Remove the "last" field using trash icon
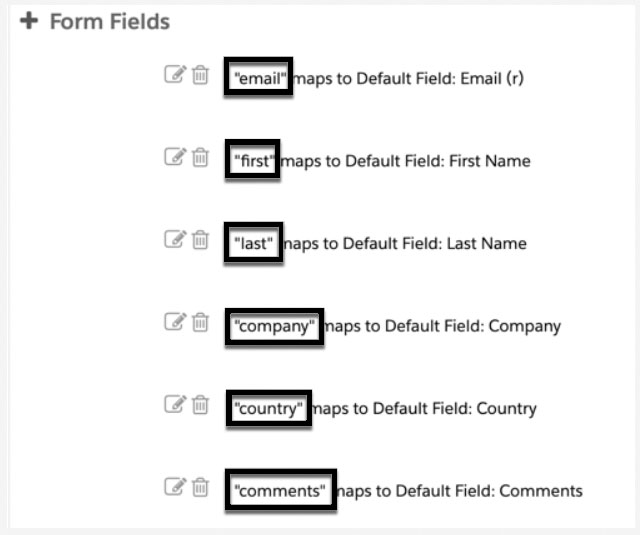This screenshot has height=535, width=640. pos(200,240)
